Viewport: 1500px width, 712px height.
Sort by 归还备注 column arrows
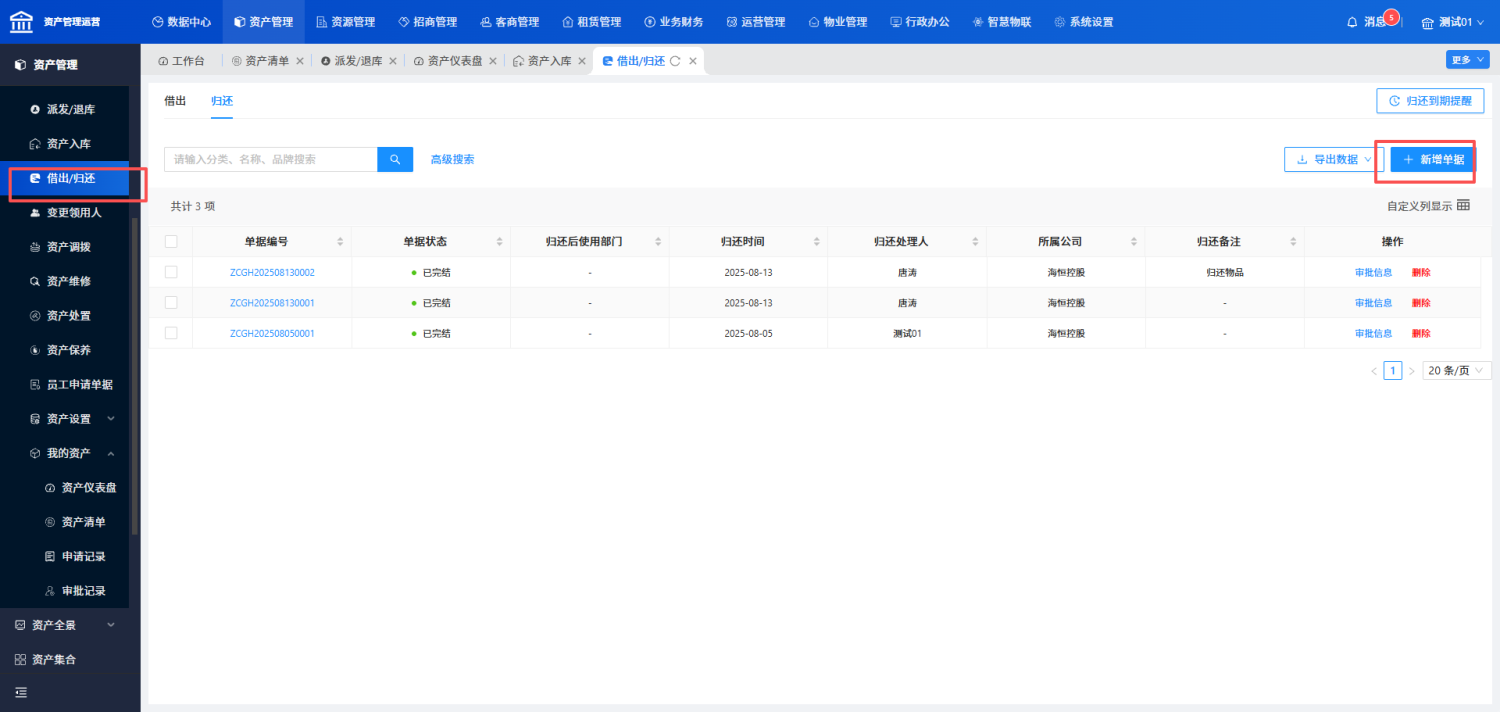pos(1293,242)
